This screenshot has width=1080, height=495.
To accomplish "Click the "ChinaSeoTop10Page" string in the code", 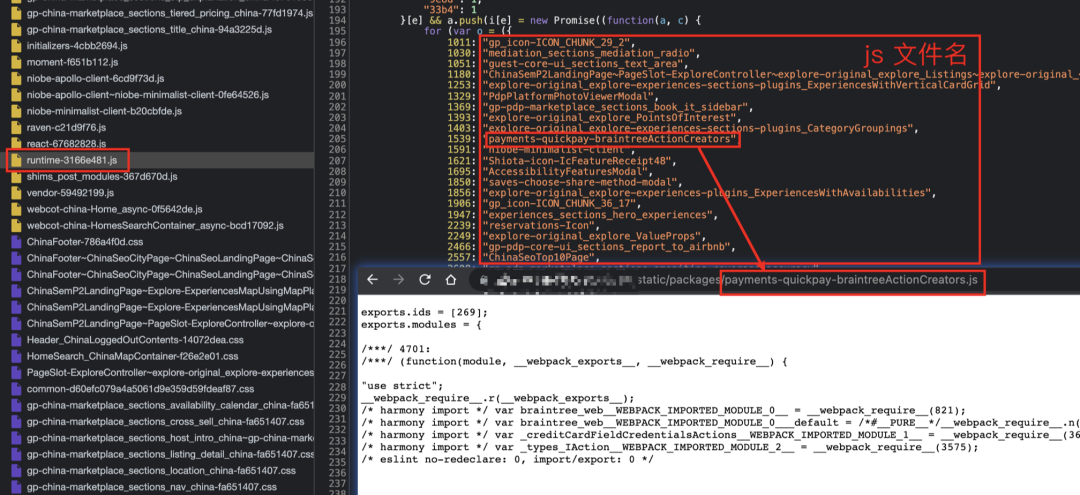I will point(538,257).
